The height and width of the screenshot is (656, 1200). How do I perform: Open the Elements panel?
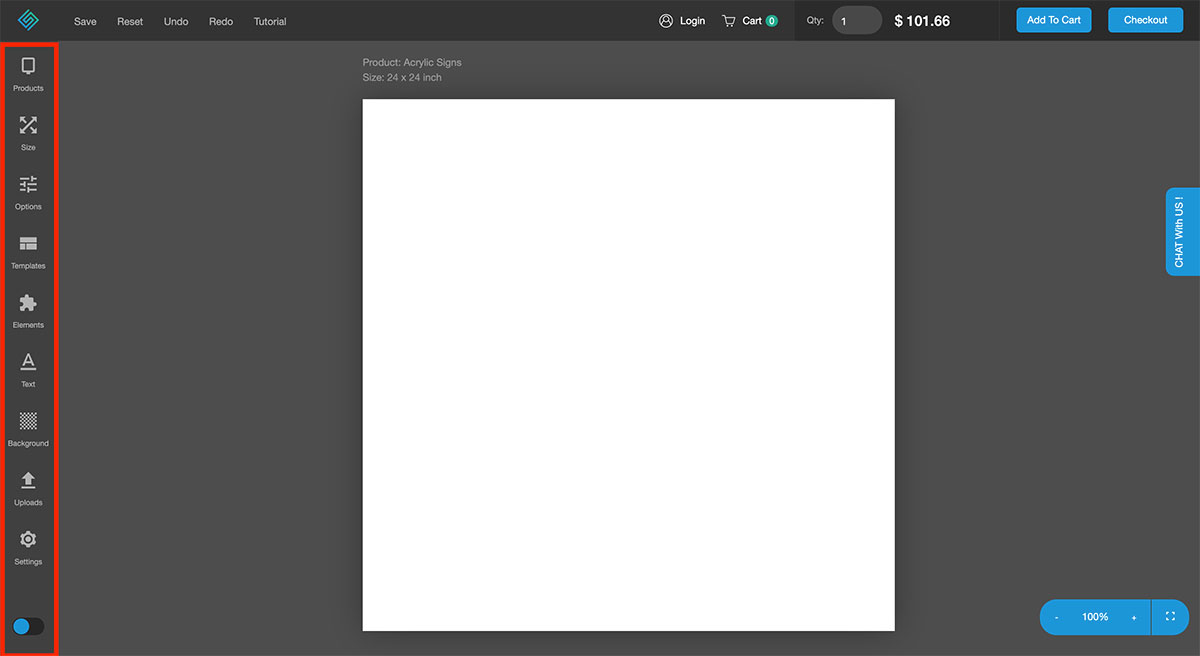pyautogui.click(x=28, y=311)
